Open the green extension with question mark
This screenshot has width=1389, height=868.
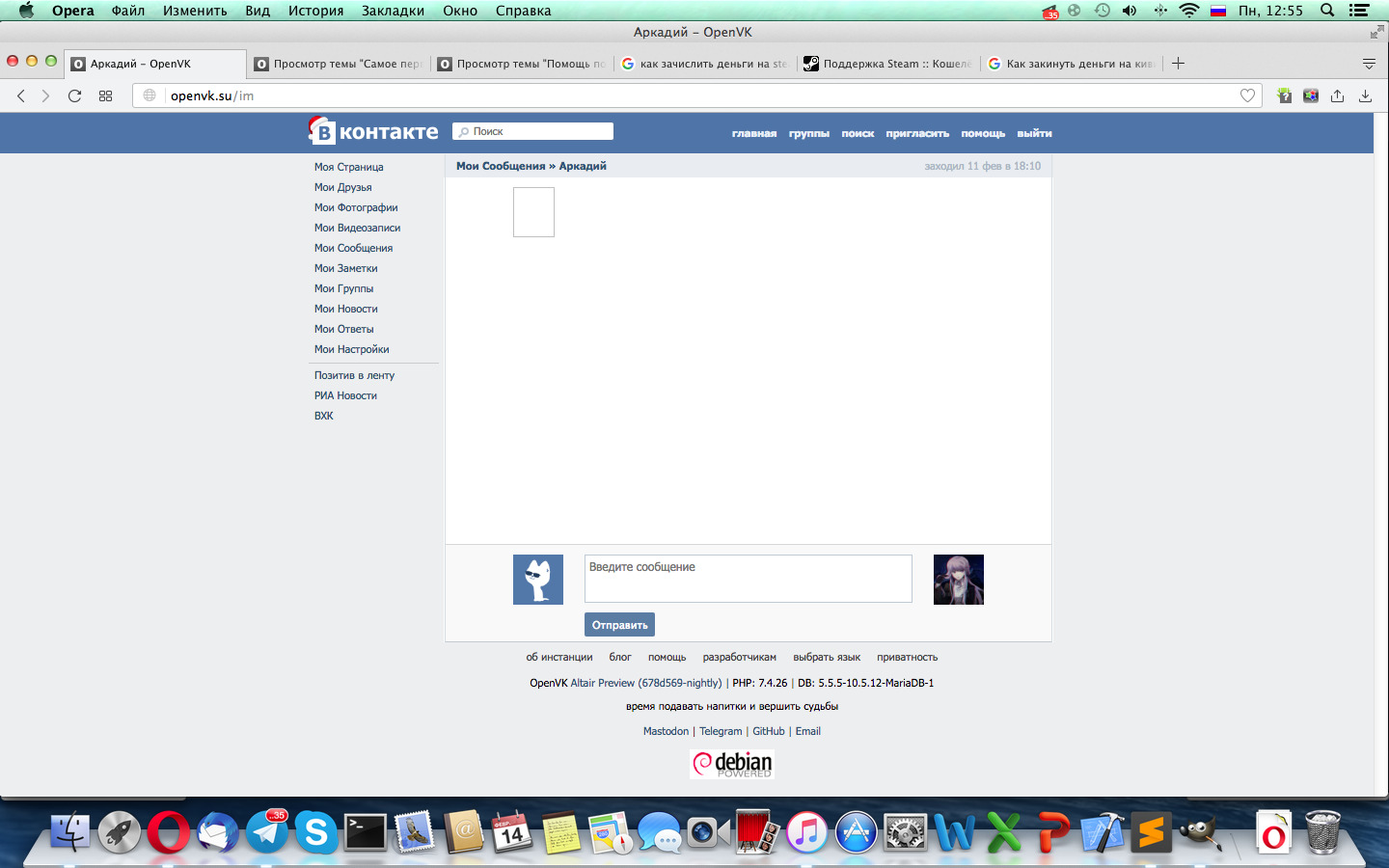pos(1284,95)
